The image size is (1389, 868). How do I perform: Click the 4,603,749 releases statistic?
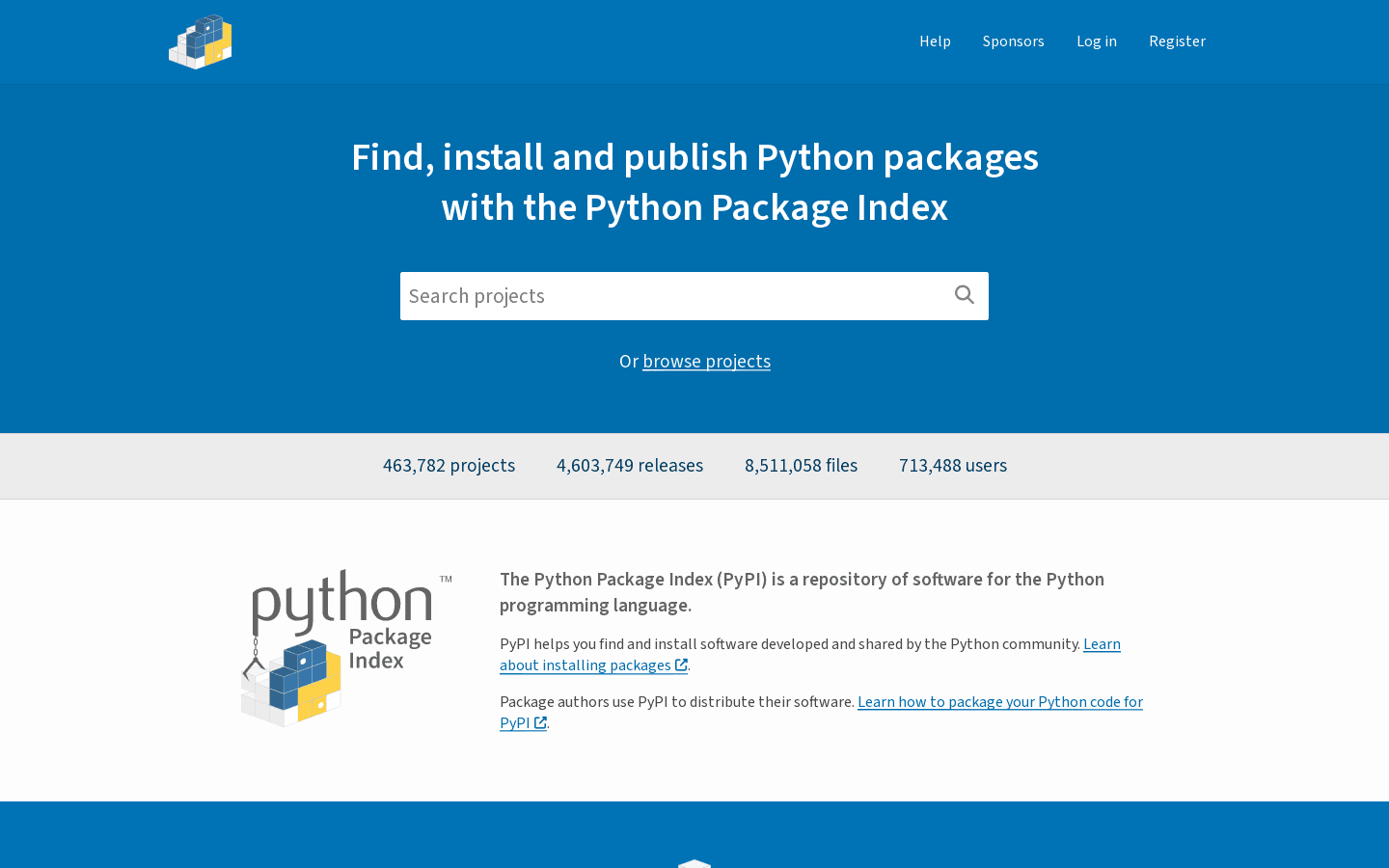[630, 466]
